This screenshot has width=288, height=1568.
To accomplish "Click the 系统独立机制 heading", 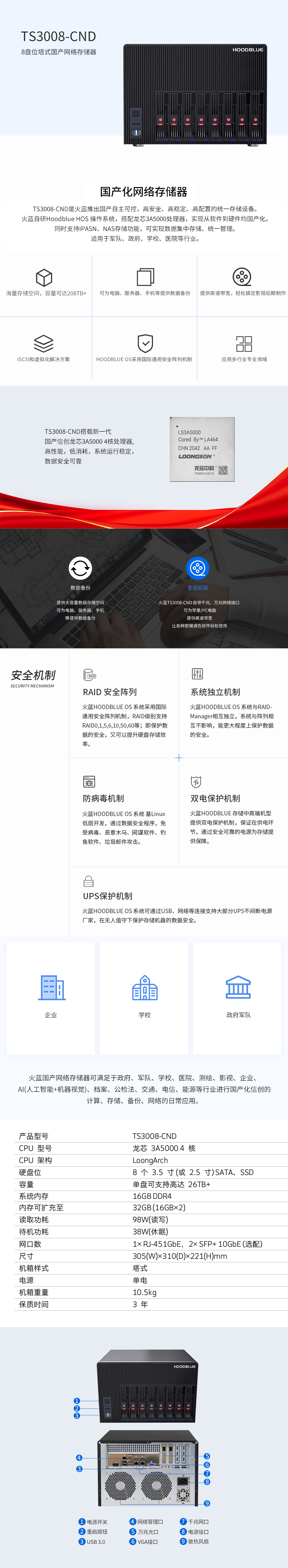I will (216, 692).
